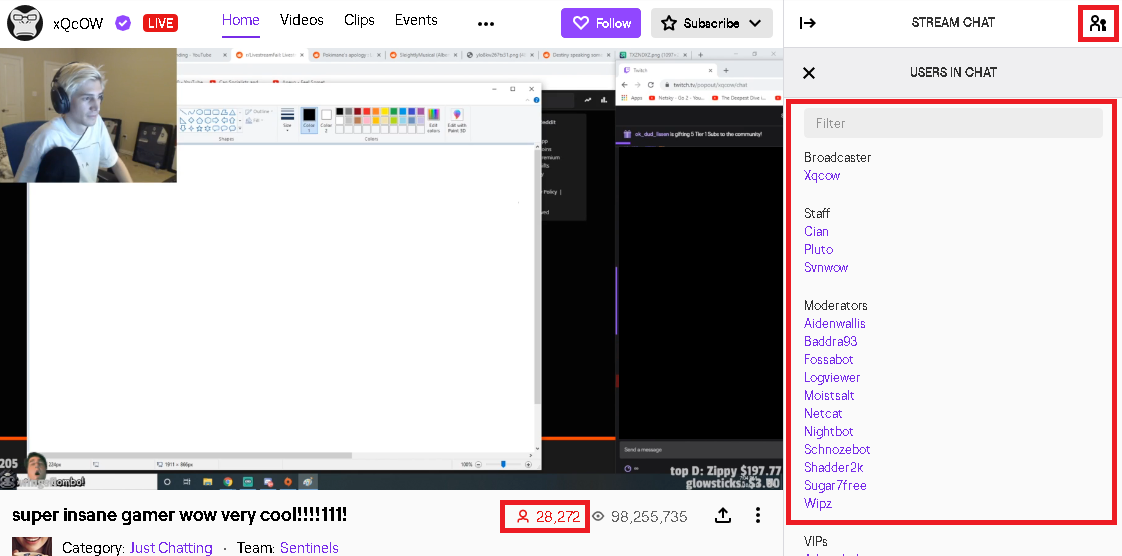The height and width of the screenshot is (556, 1122).
Task: Select staff member Pluto
Action: [x=818, y=249]
